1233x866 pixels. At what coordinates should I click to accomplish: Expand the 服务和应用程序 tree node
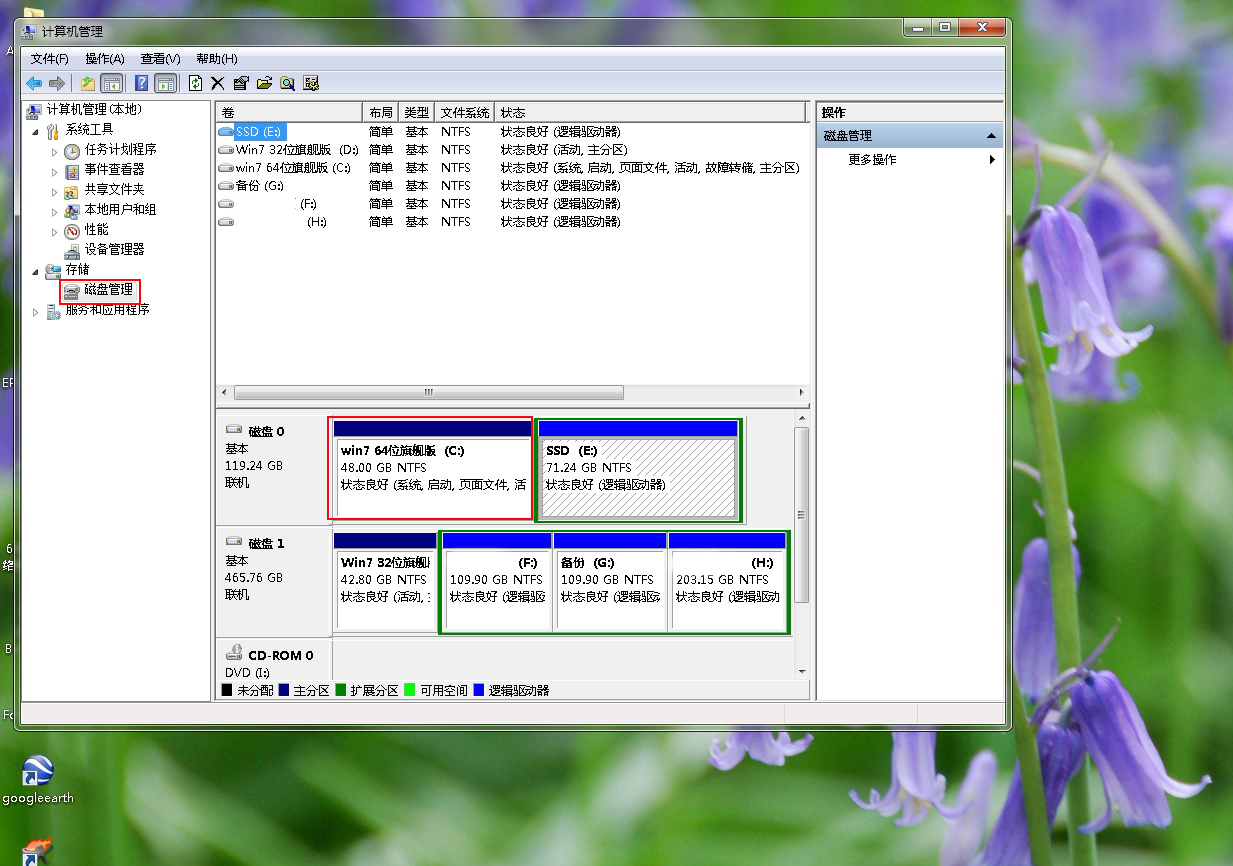click(33, 311)
